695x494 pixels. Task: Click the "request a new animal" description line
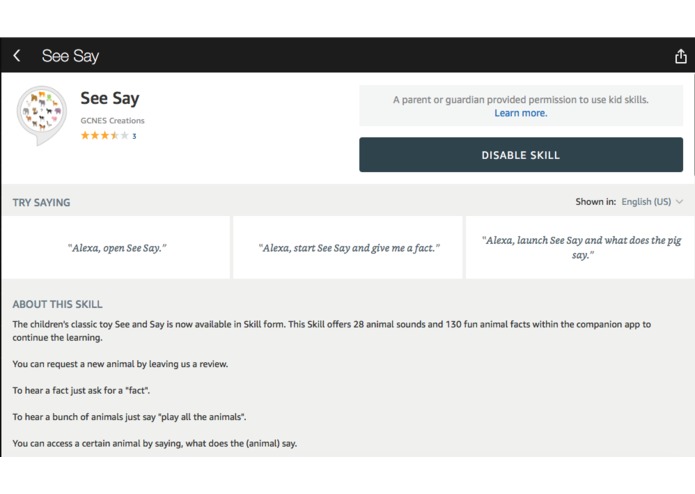point(120,364)
